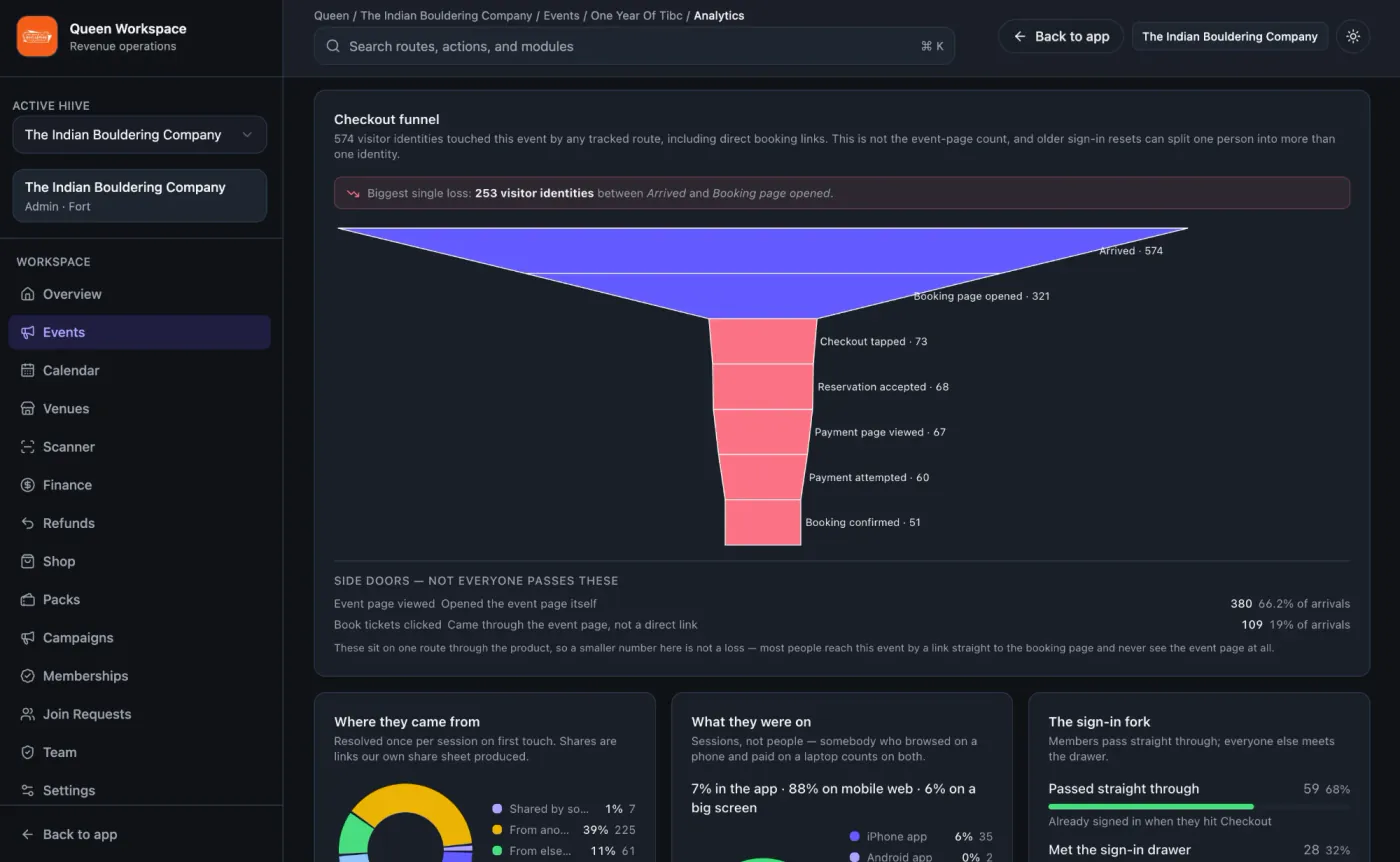Click the "Payment page viewed · 67" label

point(880,433)
